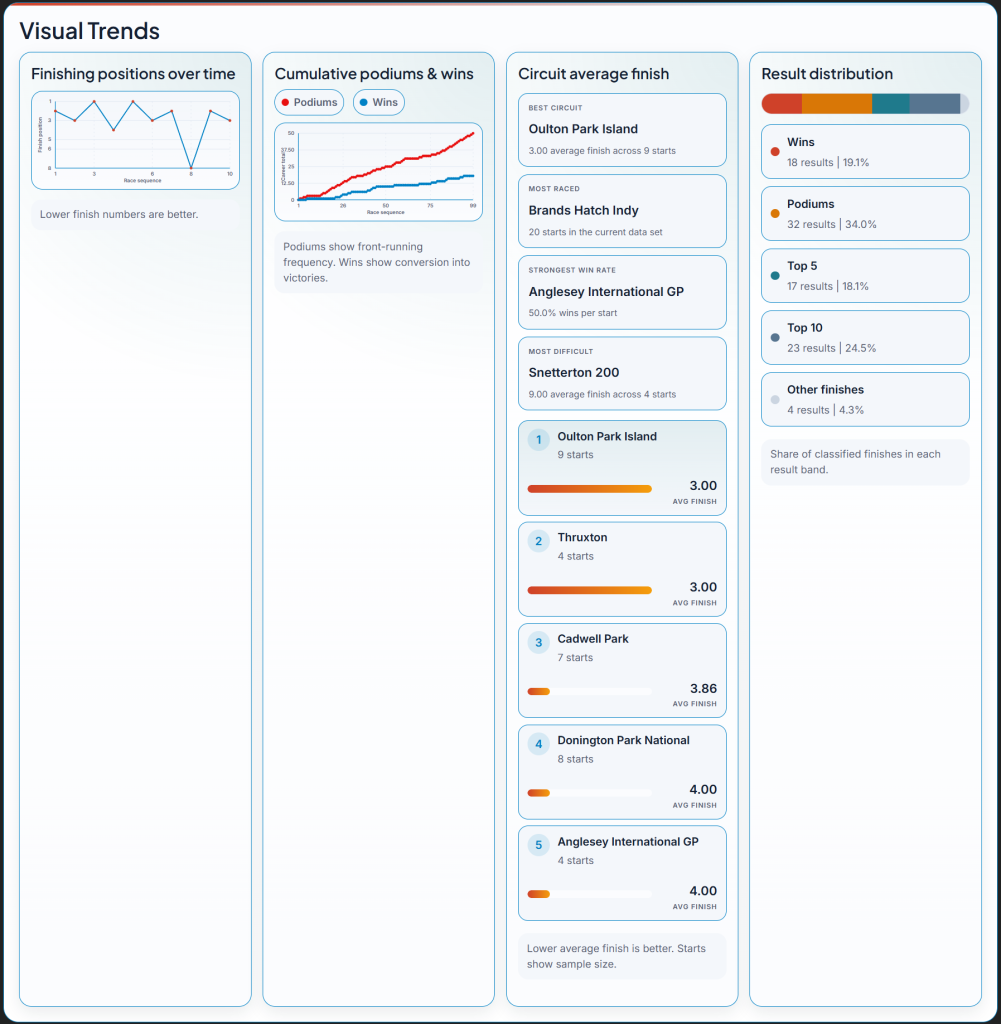Toggle the Podiums legend chip
The image size is (1001, 1024).
(x=309, y=102)
